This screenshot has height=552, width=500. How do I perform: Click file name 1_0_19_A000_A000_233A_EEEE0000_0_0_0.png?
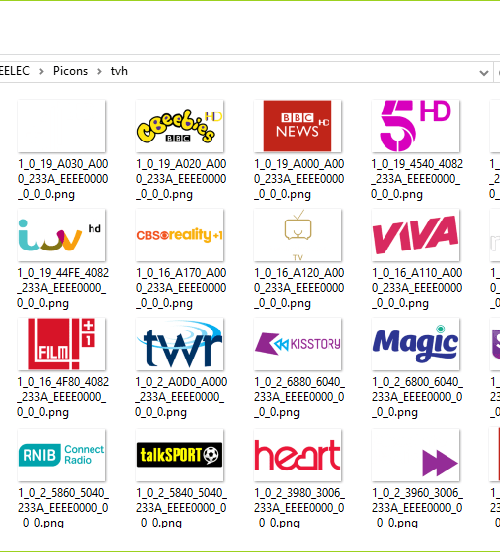[x=299, y=179]
